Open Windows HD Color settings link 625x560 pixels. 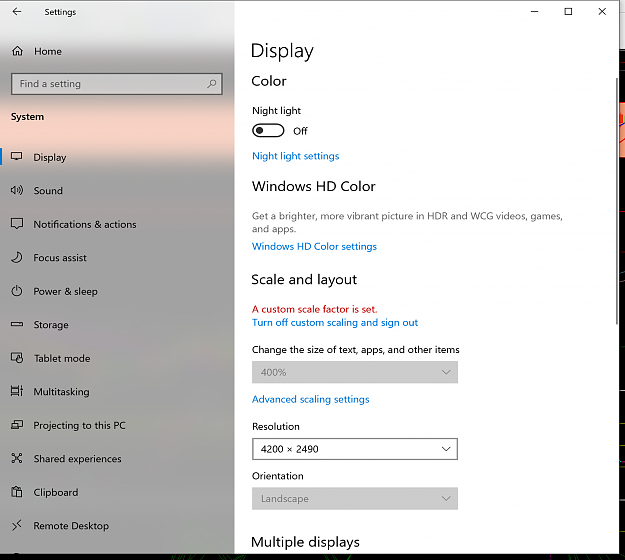point(314,246)
